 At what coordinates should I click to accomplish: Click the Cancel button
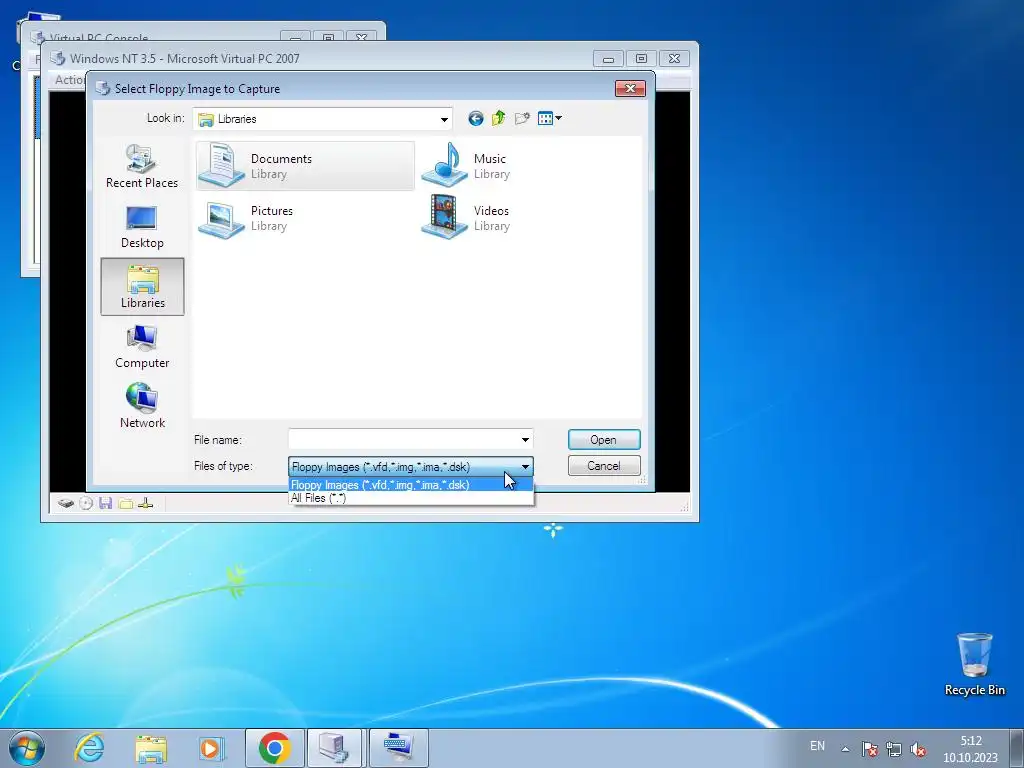point(604,466)
